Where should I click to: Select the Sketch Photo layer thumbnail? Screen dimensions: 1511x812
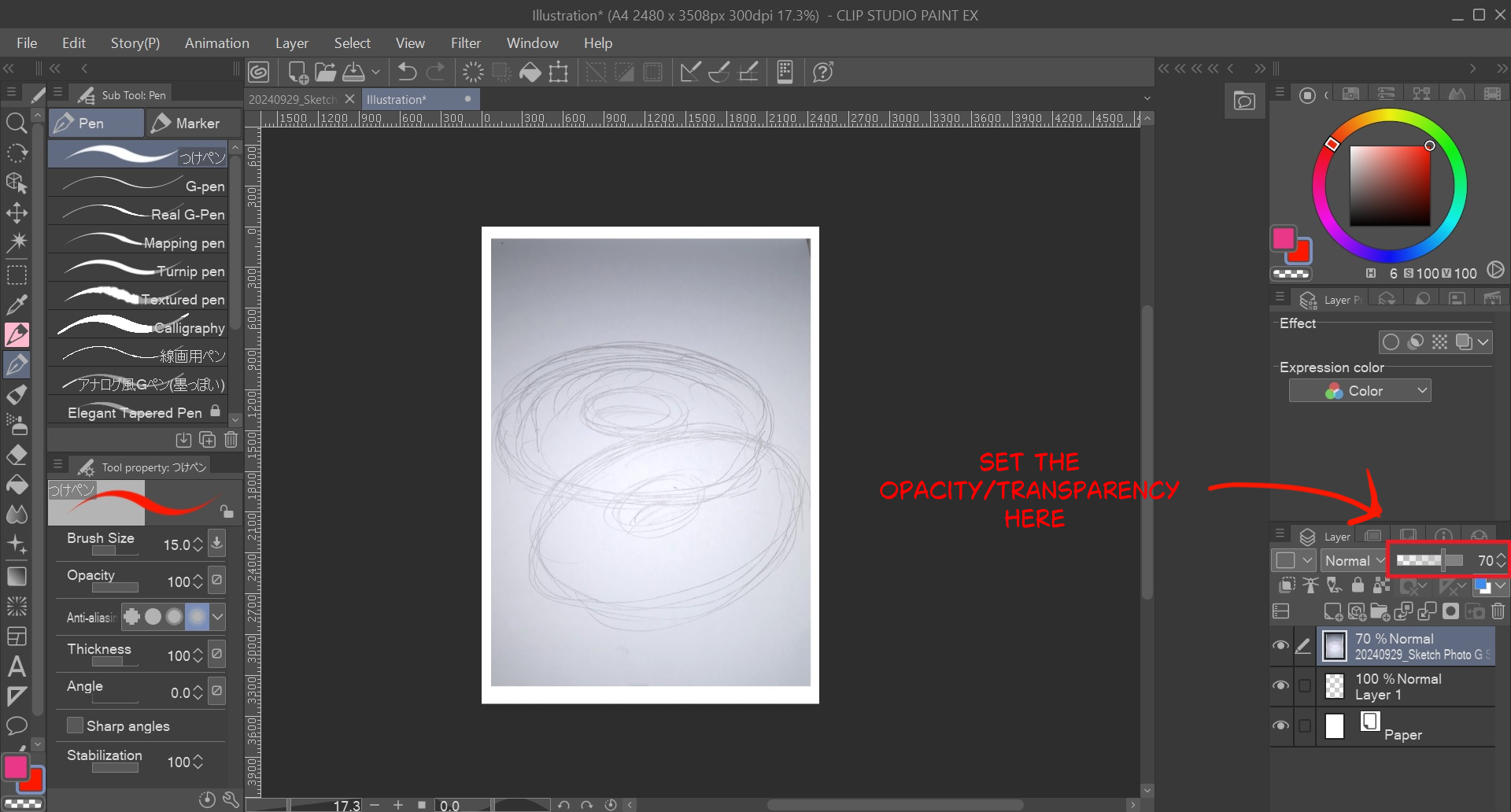pyautogui.click(x=1335, y=647)
